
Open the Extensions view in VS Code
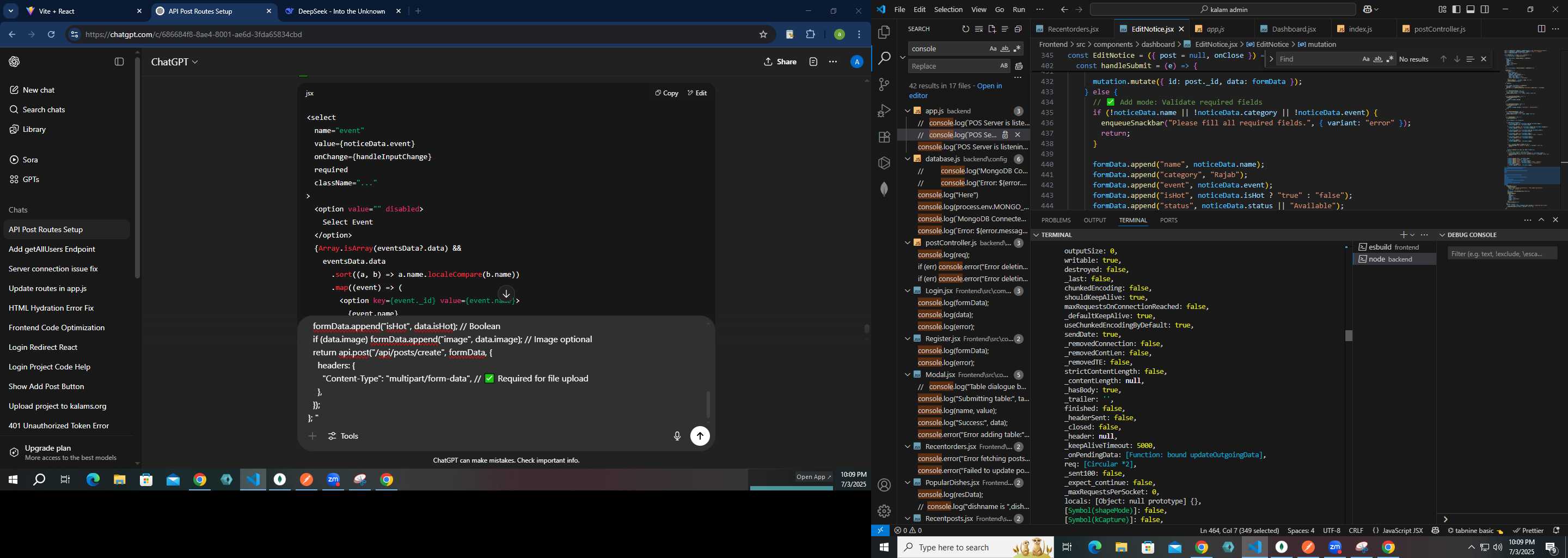coord(884,137)
